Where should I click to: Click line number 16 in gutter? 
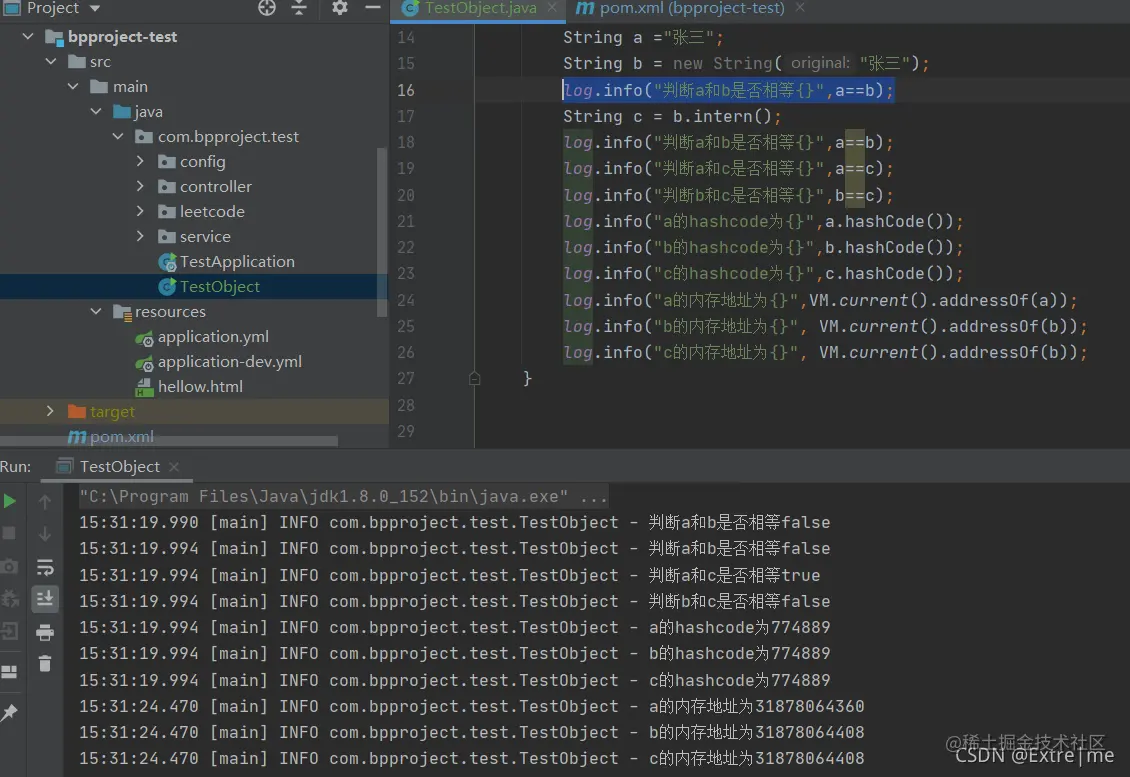(x=406, y=90)
